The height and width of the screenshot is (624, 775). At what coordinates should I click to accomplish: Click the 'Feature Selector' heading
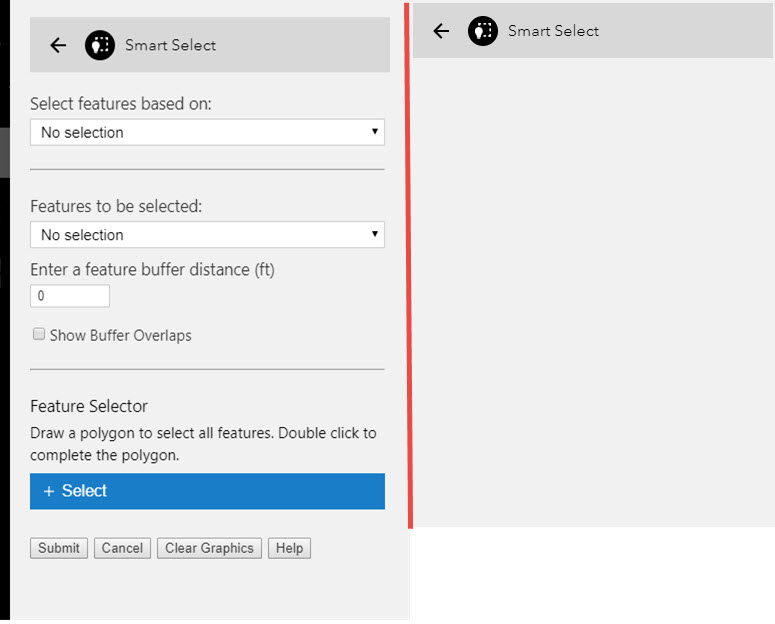(89, 406)
